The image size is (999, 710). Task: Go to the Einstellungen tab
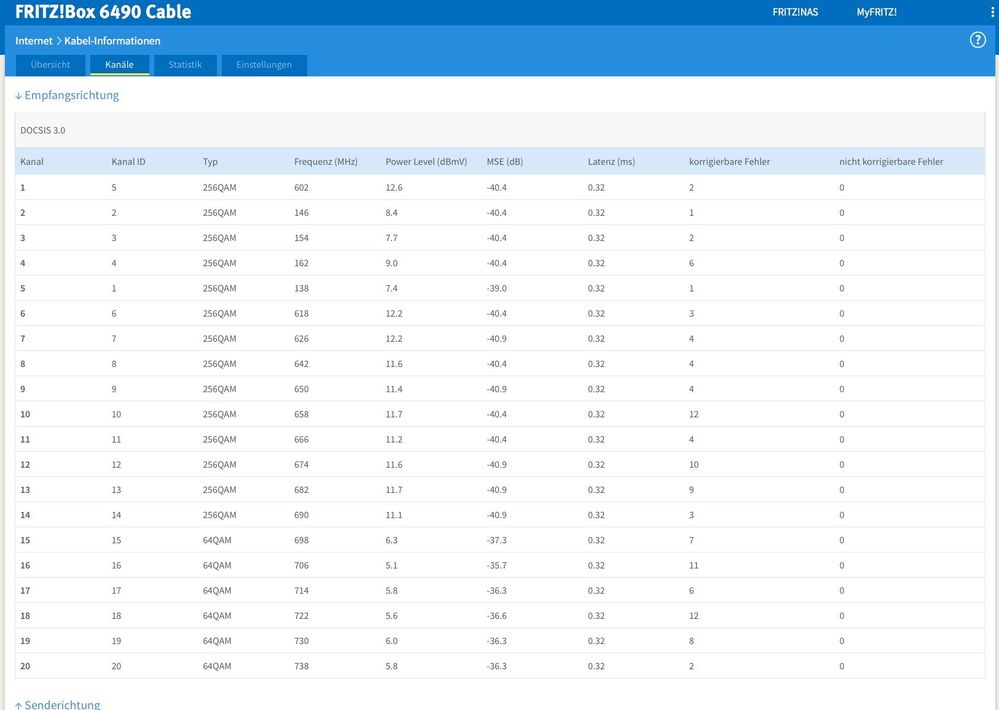[x=264, y=65]
